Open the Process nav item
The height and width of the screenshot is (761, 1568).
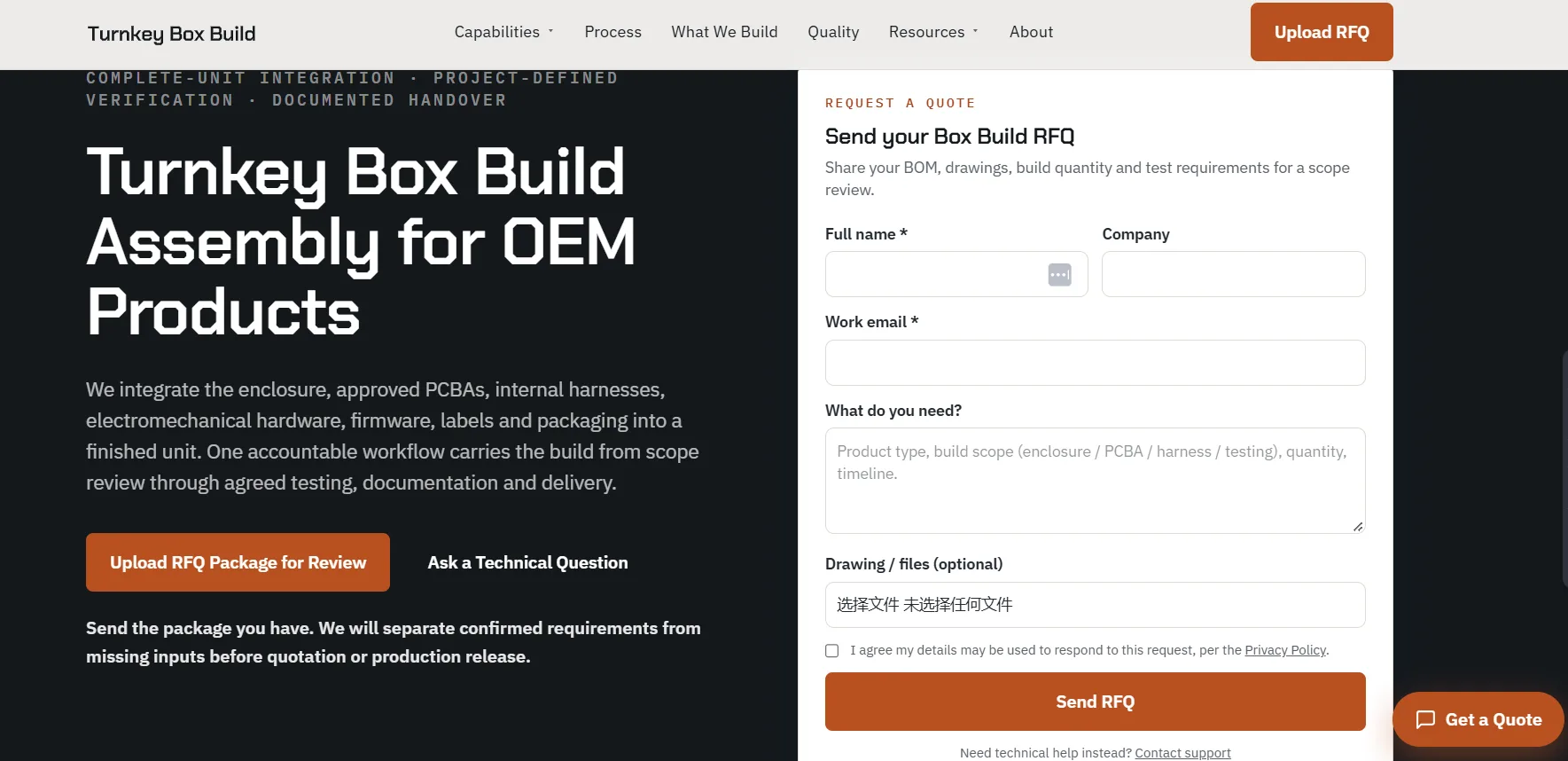point(612,32)
